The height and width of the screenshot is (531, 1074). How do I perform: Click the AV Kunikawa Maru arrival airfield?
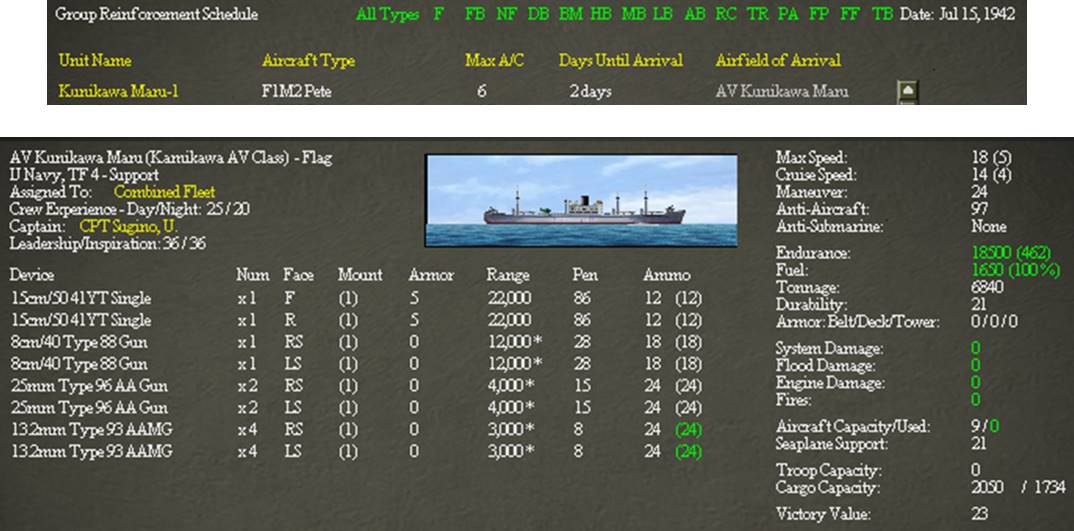coord(782,91)
